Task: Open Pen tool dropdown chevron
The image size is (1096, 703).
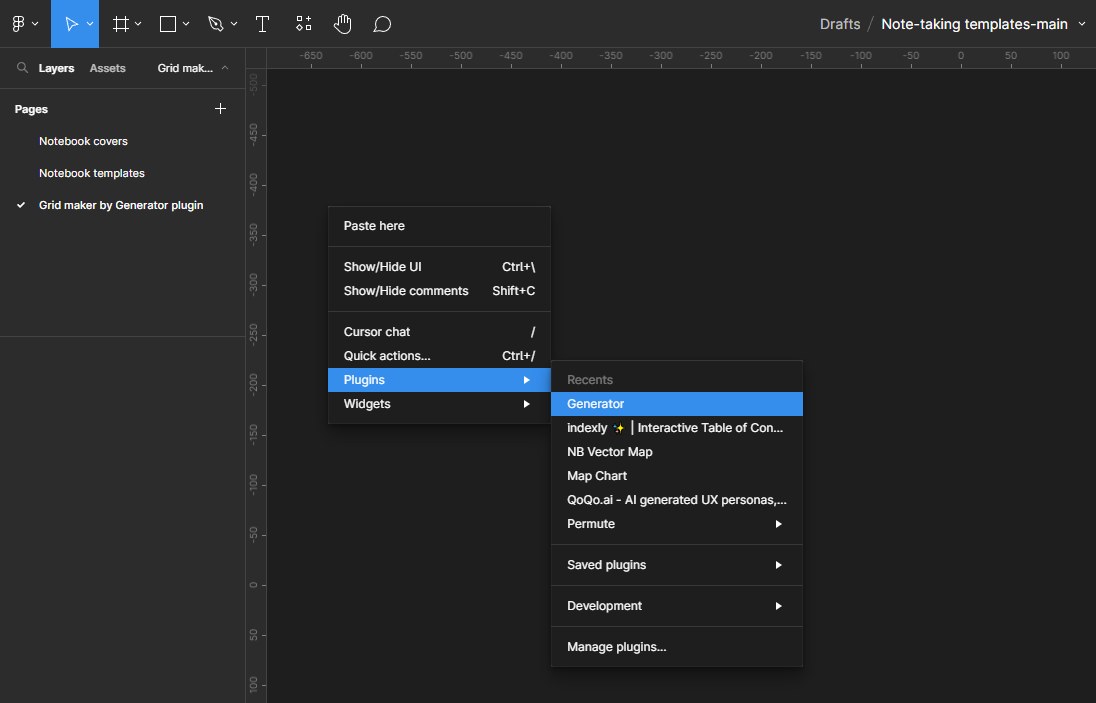Action: [234, 24]
